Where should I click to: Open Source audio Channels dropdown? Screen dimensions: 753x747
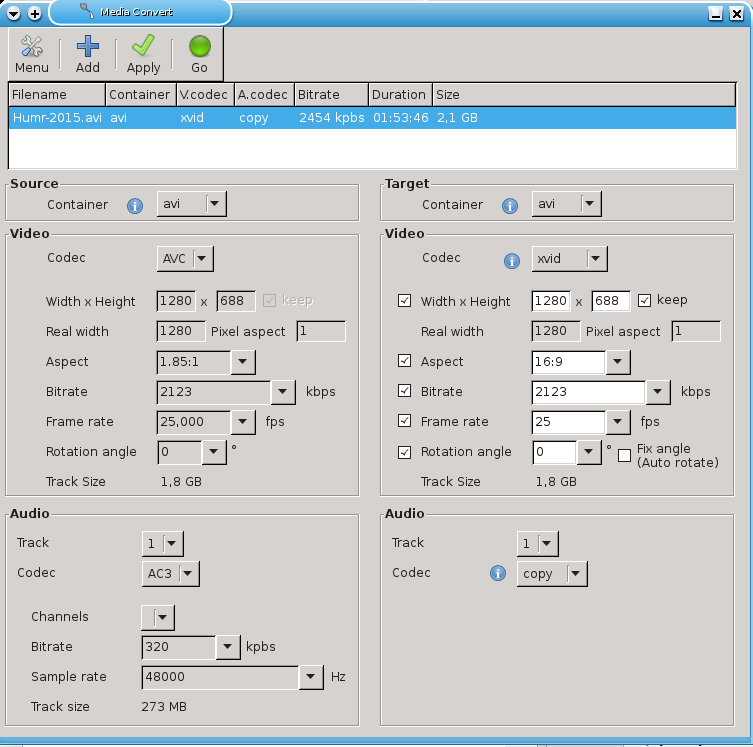[158, 617]
